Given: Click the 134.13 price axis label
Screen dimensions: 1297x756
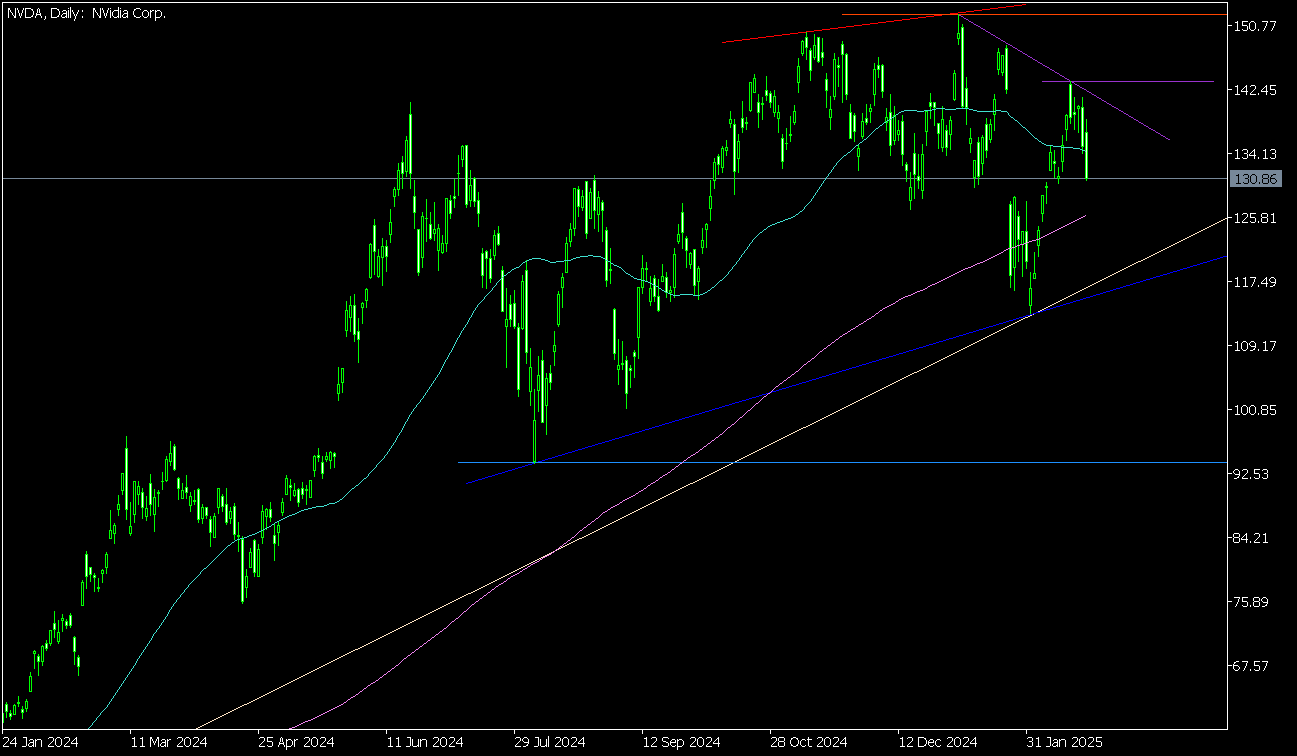Looking at the screenshot, I should click(1256, 154).
